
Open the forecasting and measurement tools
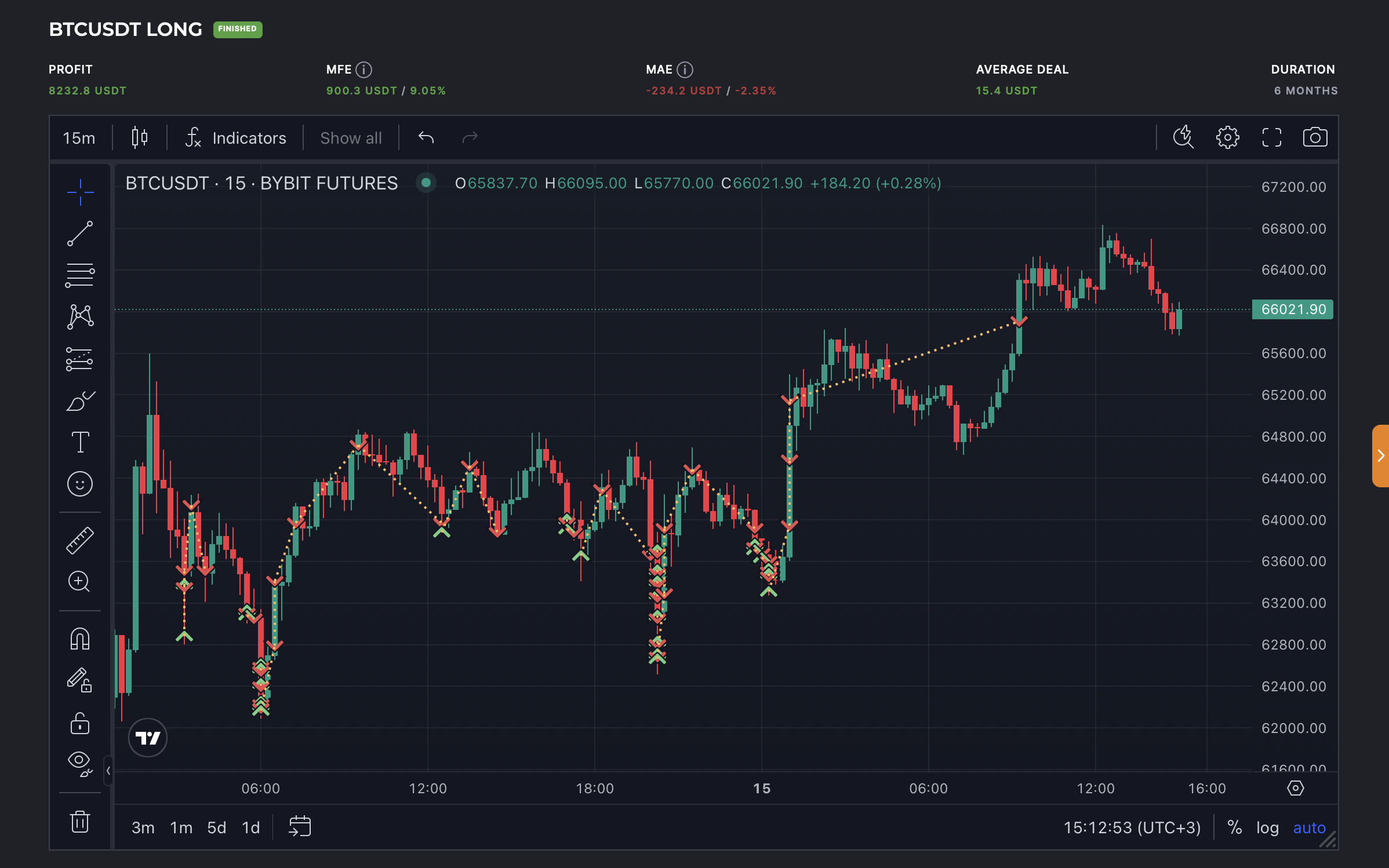[x=80, y=359]
